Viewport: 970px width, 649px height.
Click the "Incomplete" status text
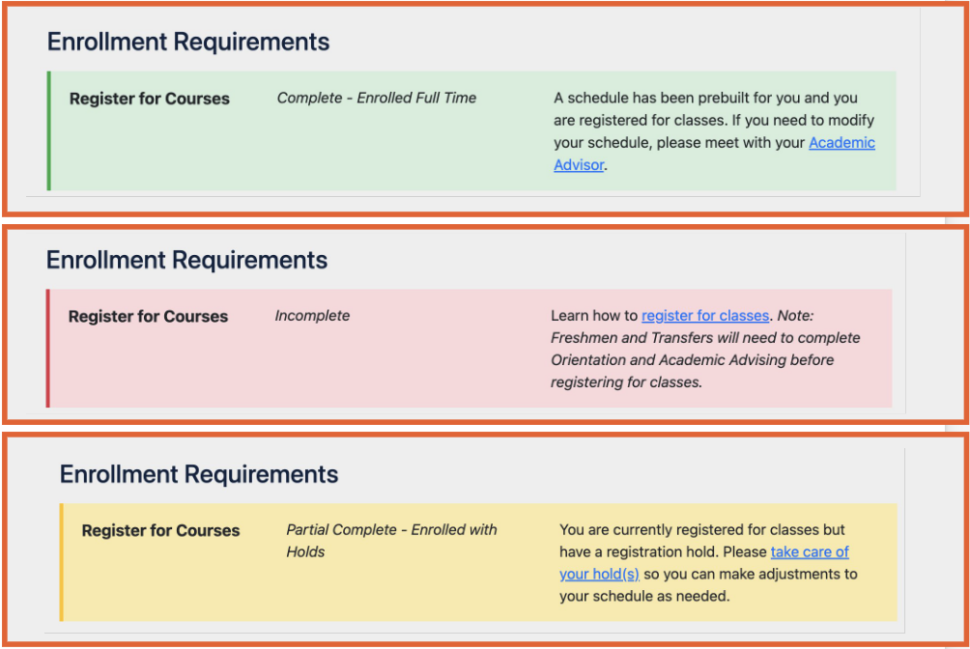pyautogui.click(x=312, y=316)
